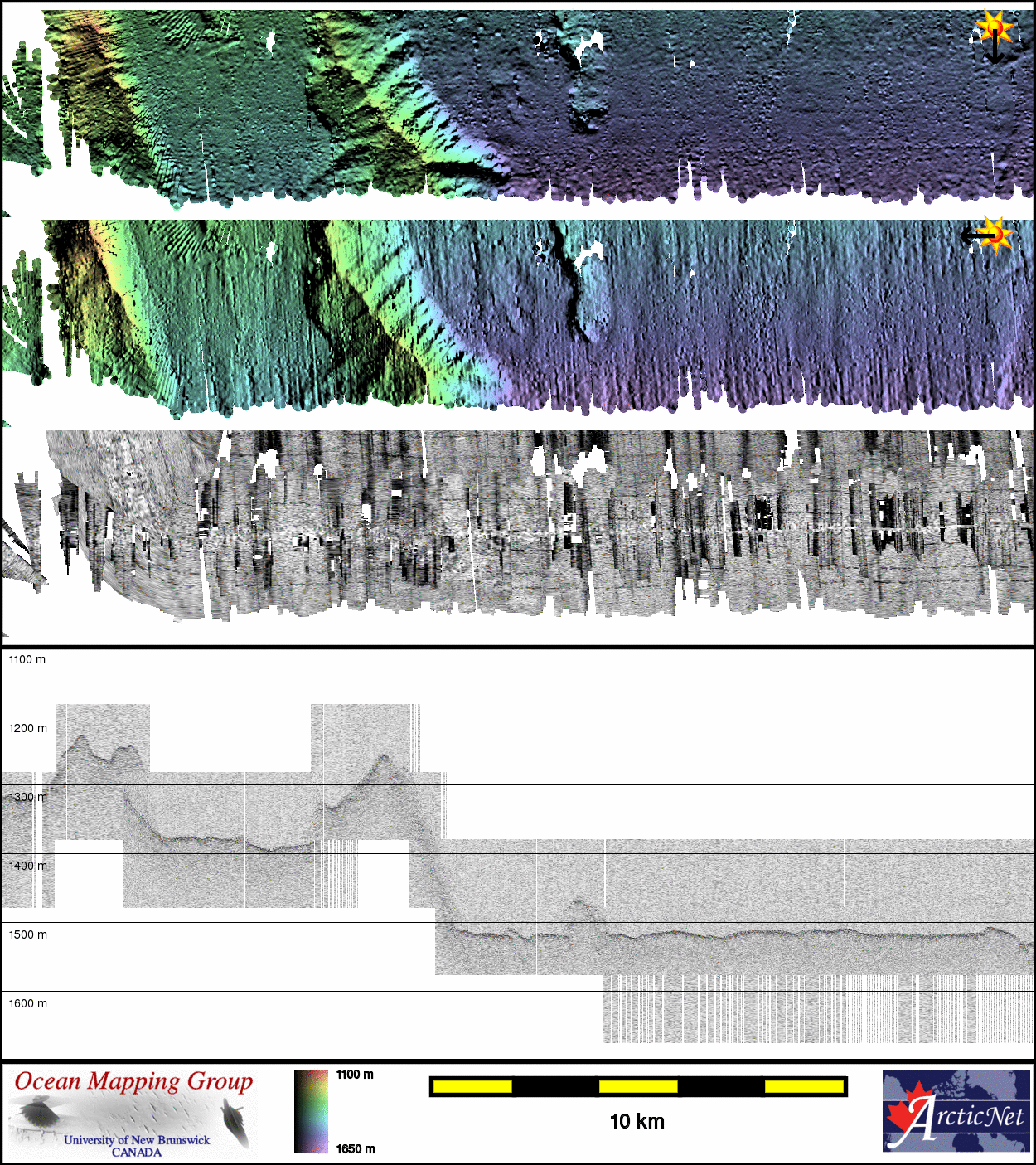1036x1165 pixels.
Task: Click the depth color scale bar
Action: (311, 1111)
